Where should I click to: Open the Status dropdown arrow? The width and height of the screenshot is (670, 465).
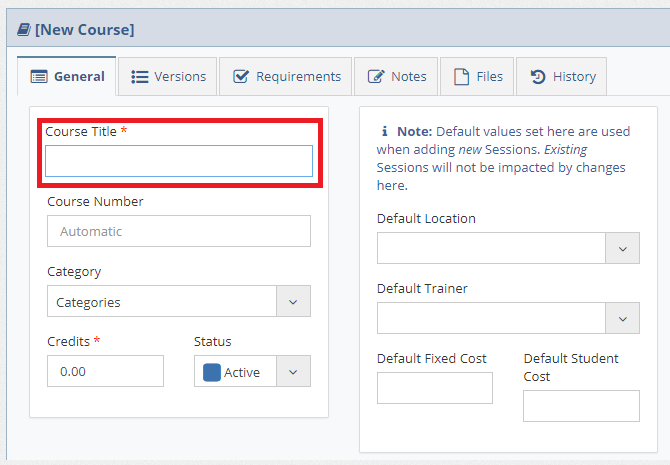pyautogui.click(x=293, y=371)
